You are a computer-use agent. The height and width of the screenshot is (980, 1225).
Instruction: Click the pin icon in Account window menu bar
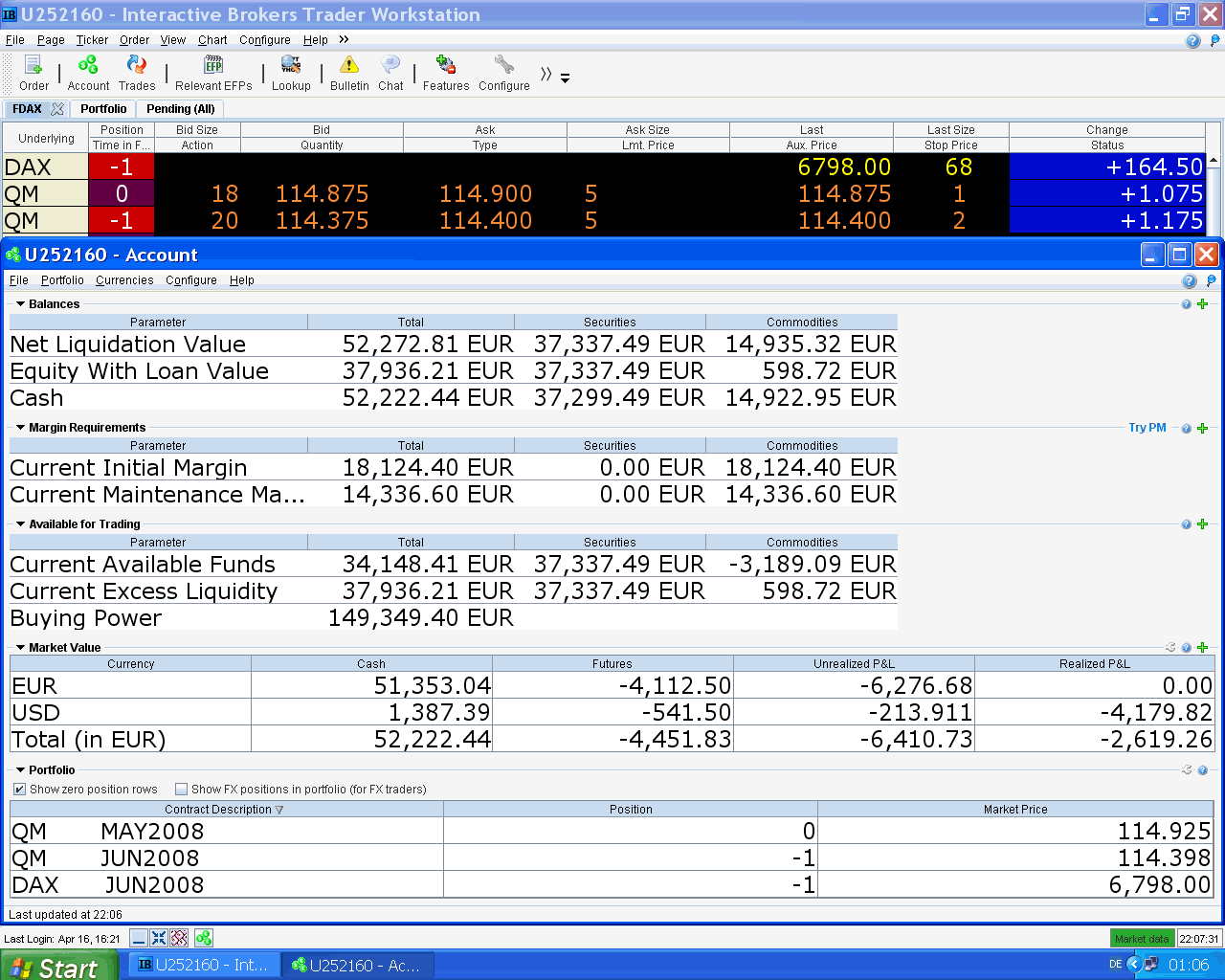[1212, 280]
